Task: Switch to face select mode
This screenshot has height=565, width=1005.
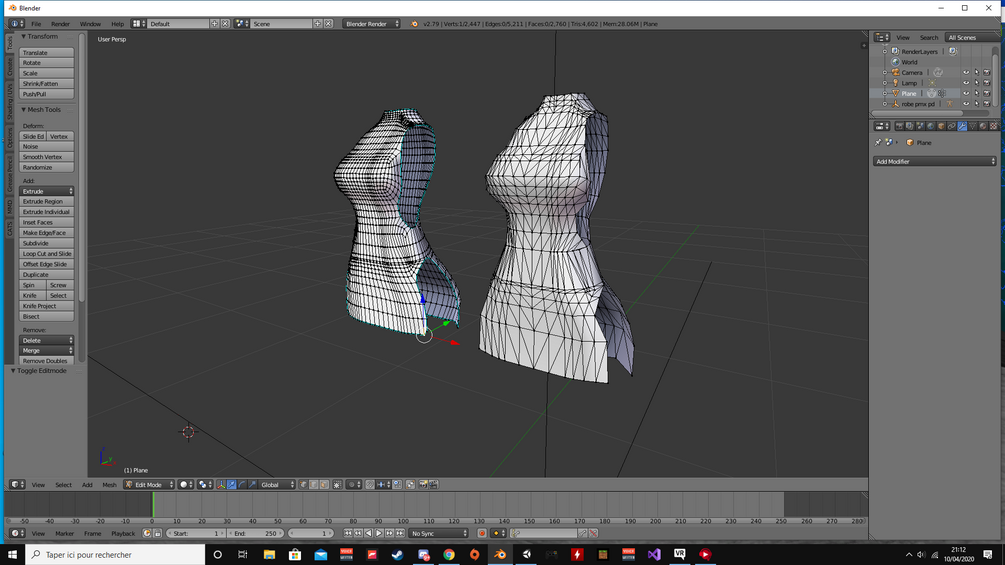Action: (x=324, y=485)
